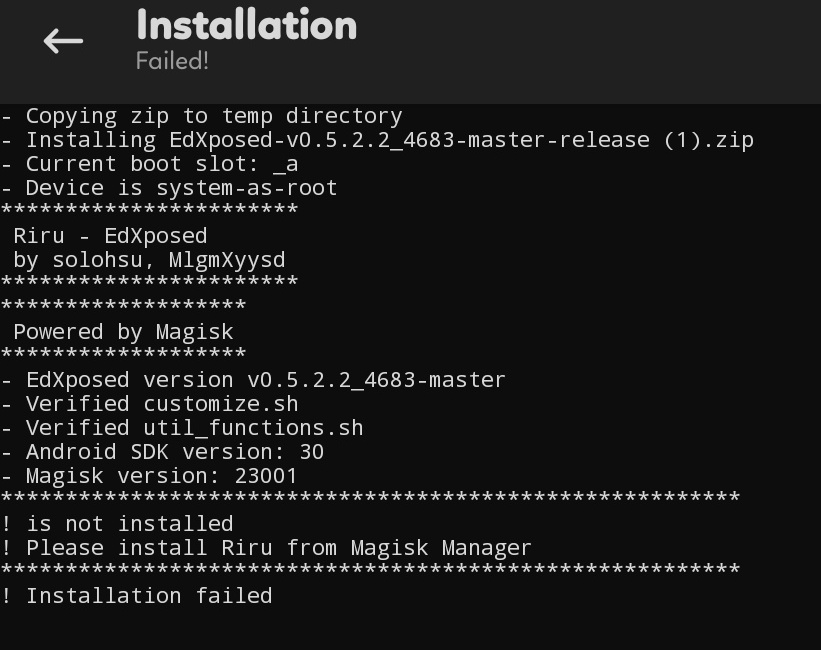Tap the Verified util_functions.sh entry
The height and width of the screenshot is (650, 821).
(183, 427)
